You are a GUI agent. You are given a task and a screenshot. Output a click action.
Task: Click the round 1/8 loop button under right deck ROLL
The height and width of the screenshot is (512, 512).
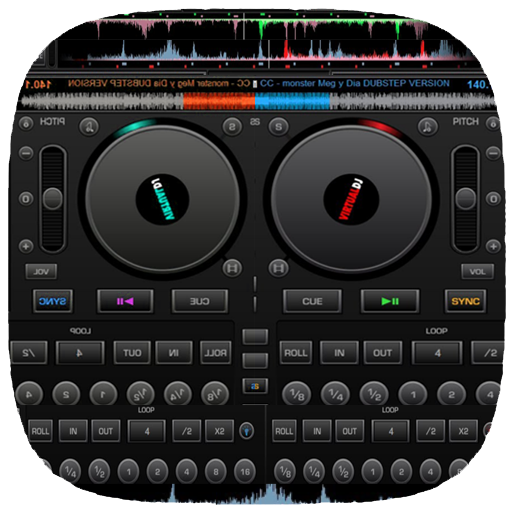(x=297, y=395)
